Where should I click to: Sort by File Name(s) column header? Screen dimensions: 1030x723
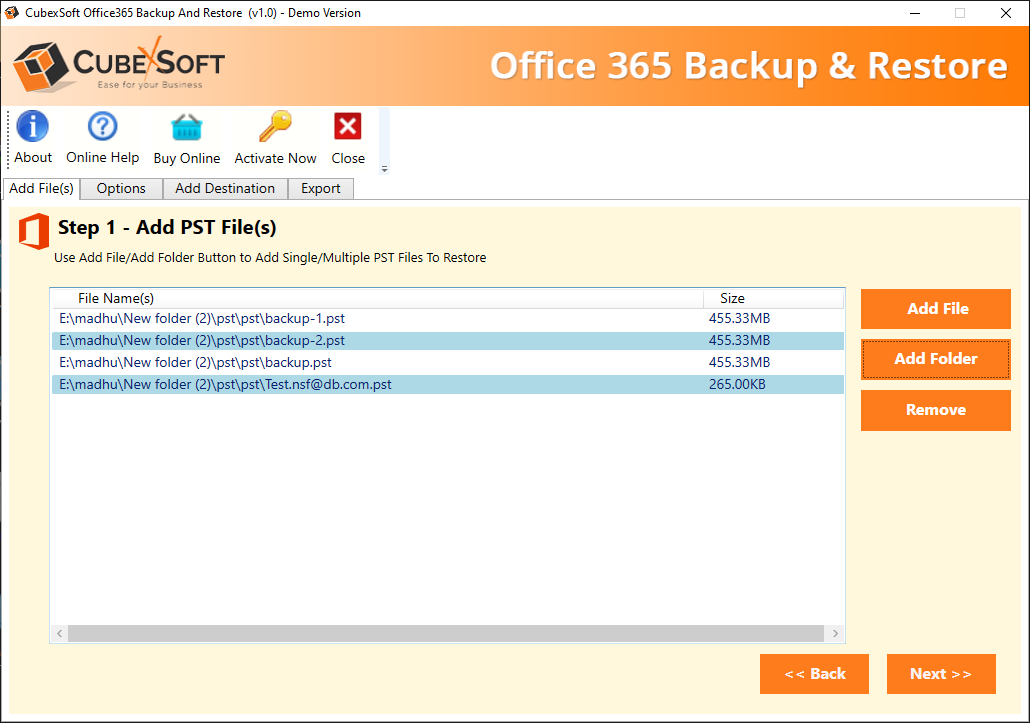378,298
